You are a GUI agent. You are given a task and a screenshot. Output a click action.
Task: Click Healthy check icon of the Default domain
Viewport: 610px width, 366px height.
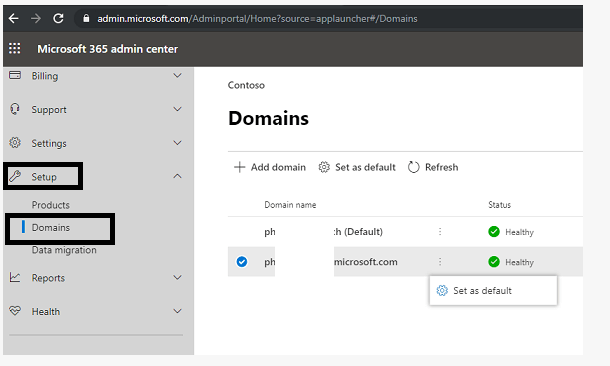(494, 232)
